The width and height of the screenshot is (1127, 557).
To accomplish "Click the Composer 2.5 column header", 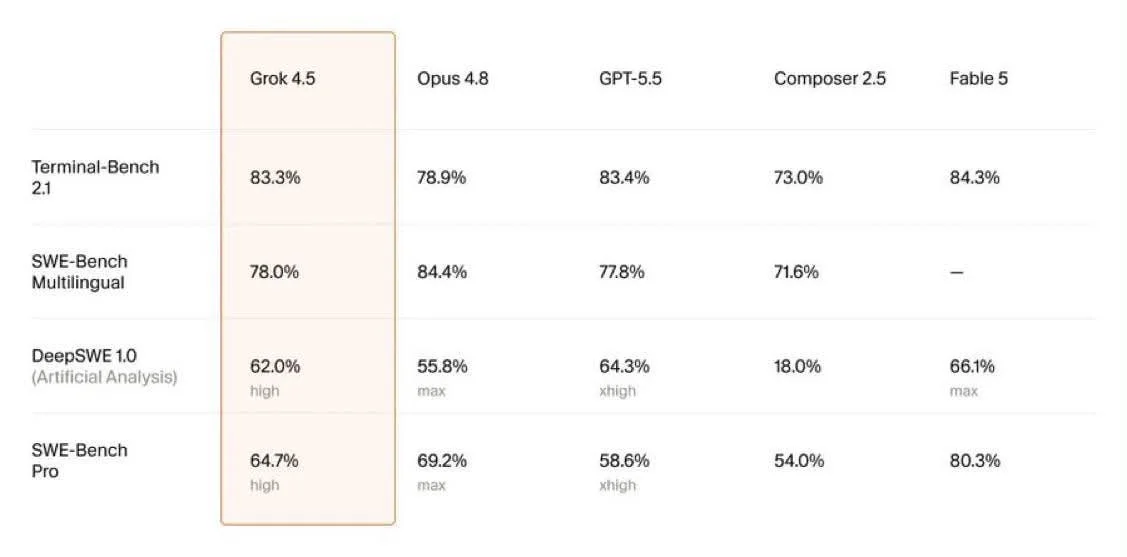I will click(x=830, y=79).
